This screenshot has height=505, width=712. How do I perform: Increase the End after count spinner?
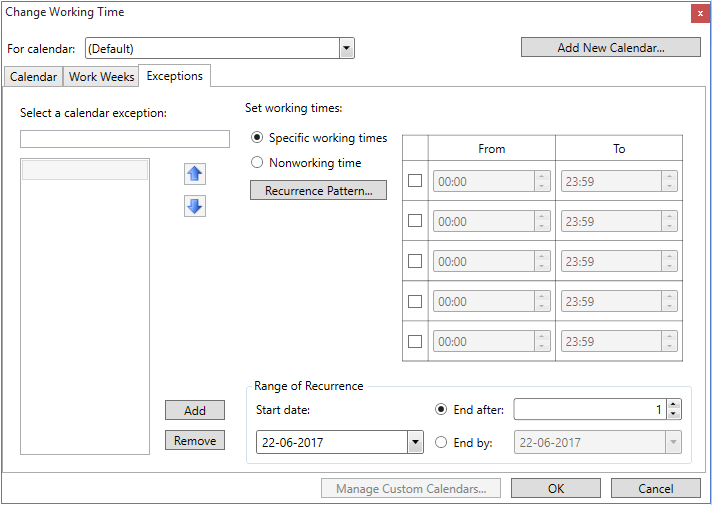pyautogui.click(x=673, y=404)
